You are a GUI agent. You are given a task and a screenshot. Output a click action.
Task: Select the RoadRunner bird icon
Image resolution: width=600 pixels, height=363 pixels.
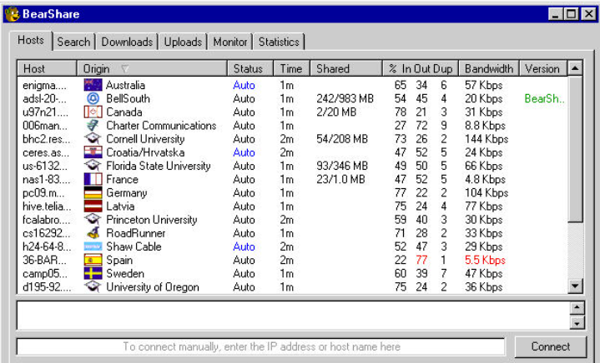coord(93,233)
